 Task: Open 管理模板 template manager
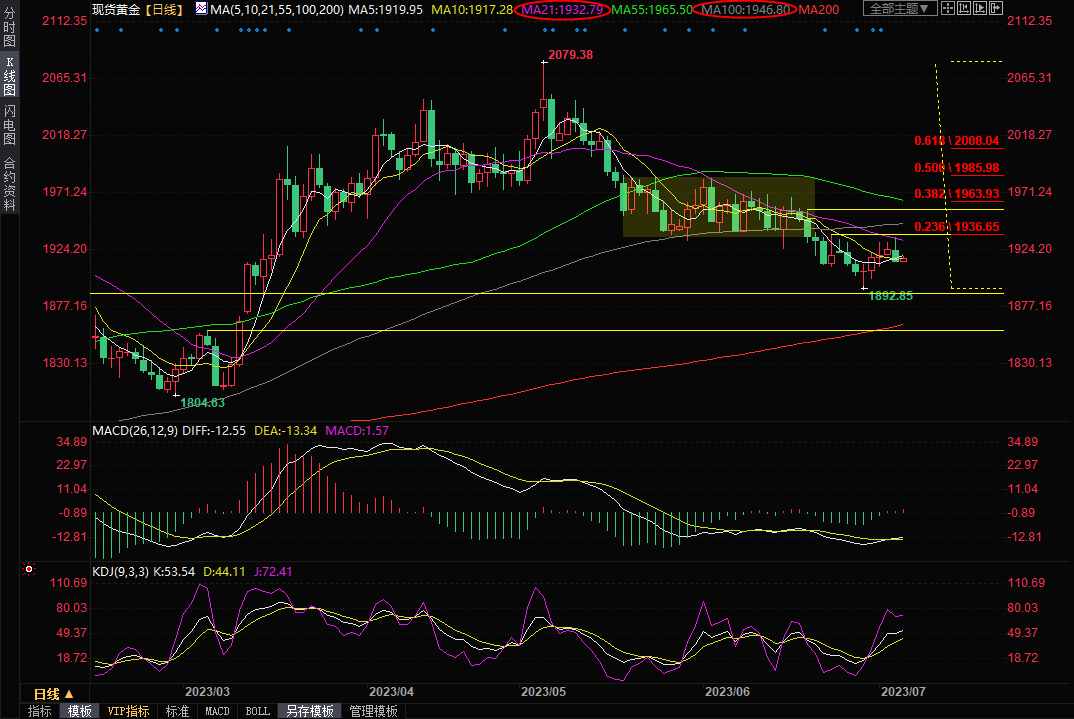tap(373, 711)
